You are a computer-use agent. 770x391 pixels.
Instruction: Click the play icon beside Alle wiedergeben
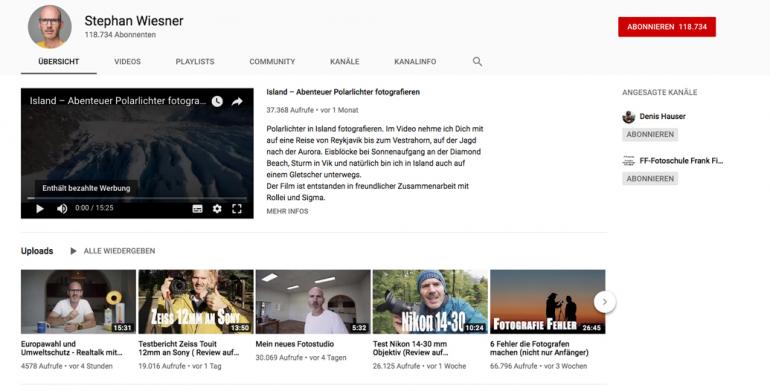[73, 251]
